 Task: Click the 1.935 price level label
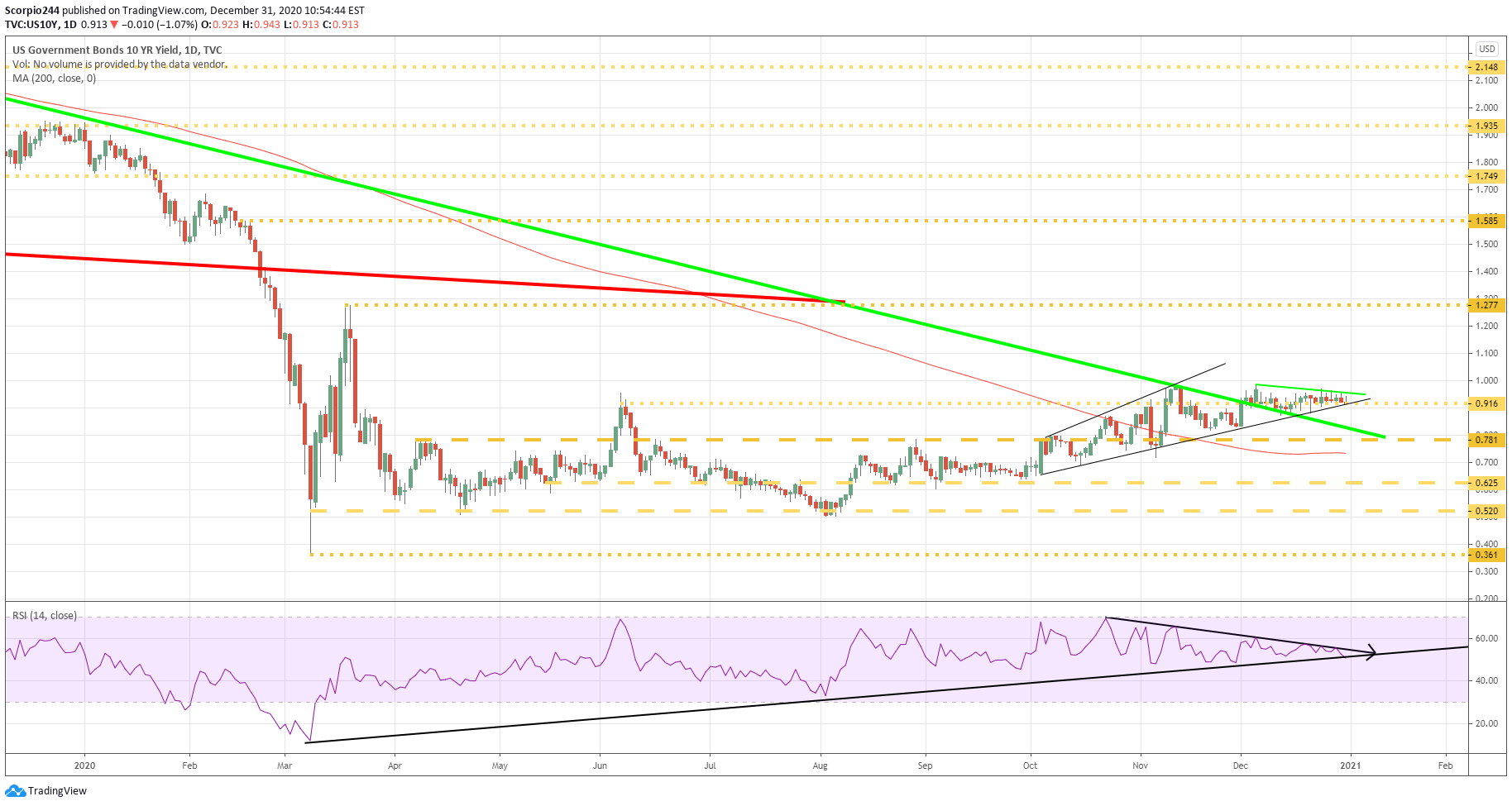1486,126
